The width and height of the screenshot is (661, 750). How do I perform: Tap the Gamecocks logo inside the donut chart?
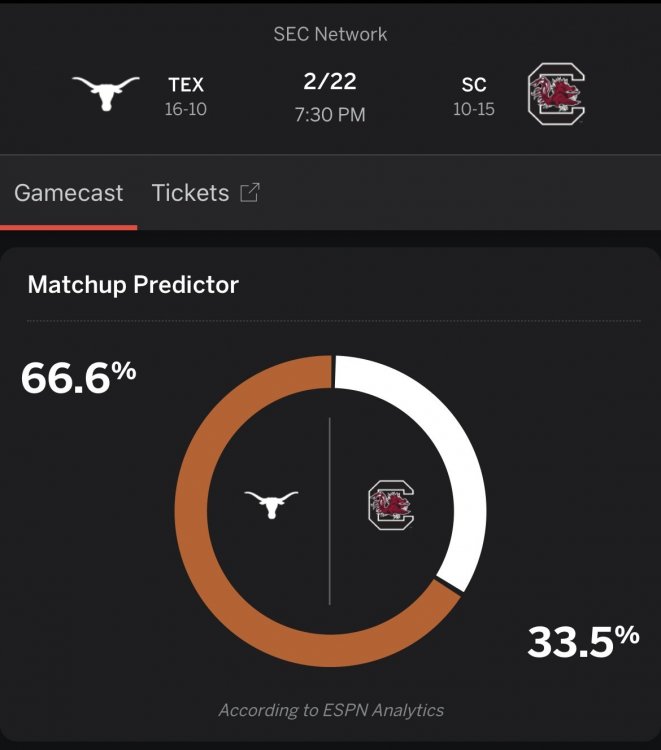[390, 506]
